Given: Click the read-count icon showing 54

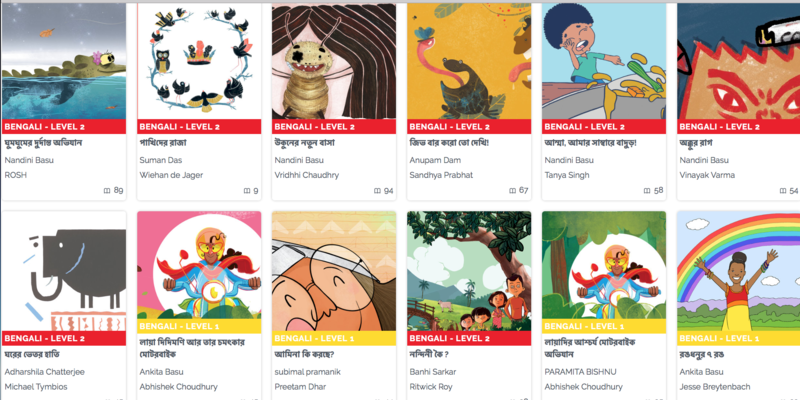Looking at the screenshot, I should click(x=782, y=191).
